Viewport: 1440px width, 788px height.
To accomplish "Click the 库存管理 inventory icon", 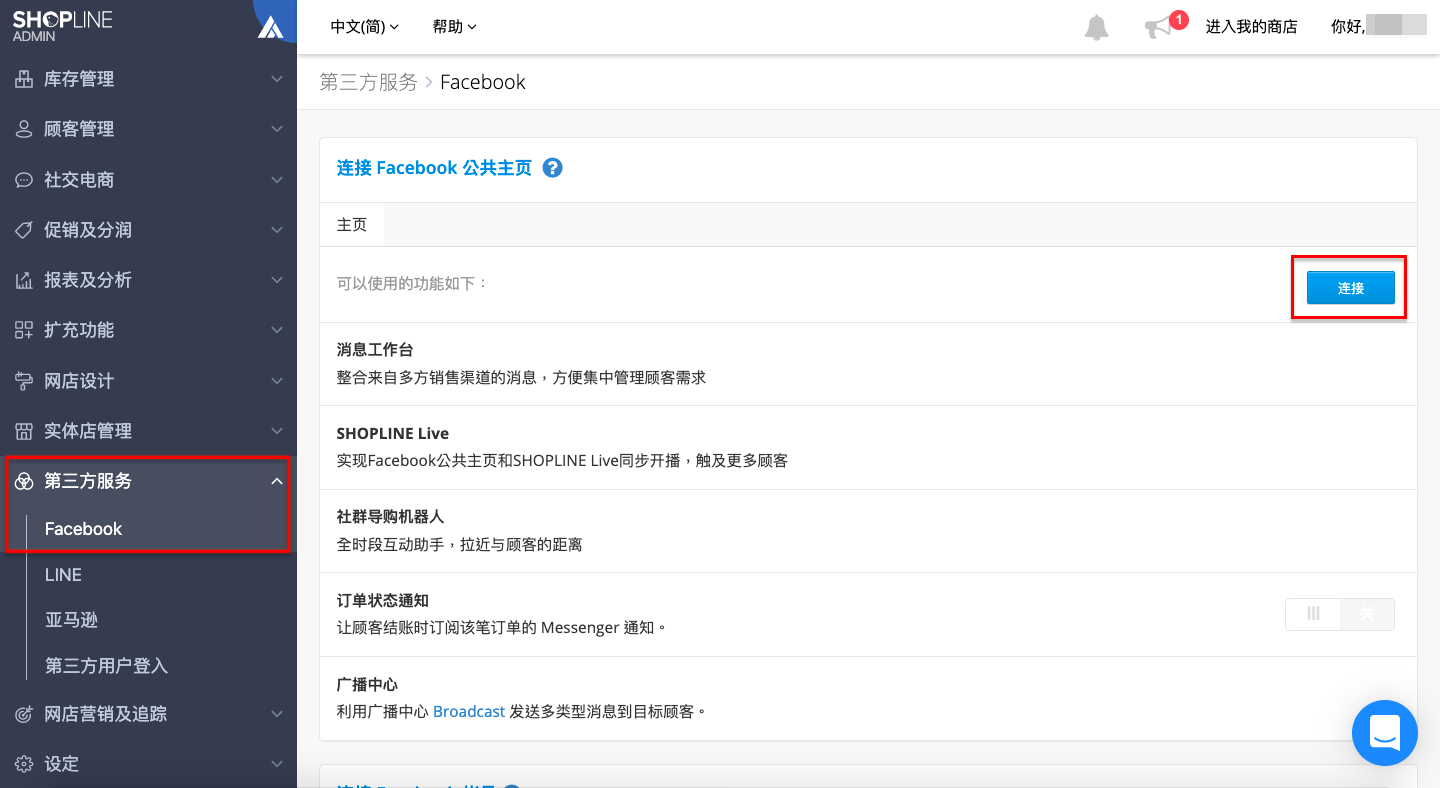I will [x=24, y=79].
